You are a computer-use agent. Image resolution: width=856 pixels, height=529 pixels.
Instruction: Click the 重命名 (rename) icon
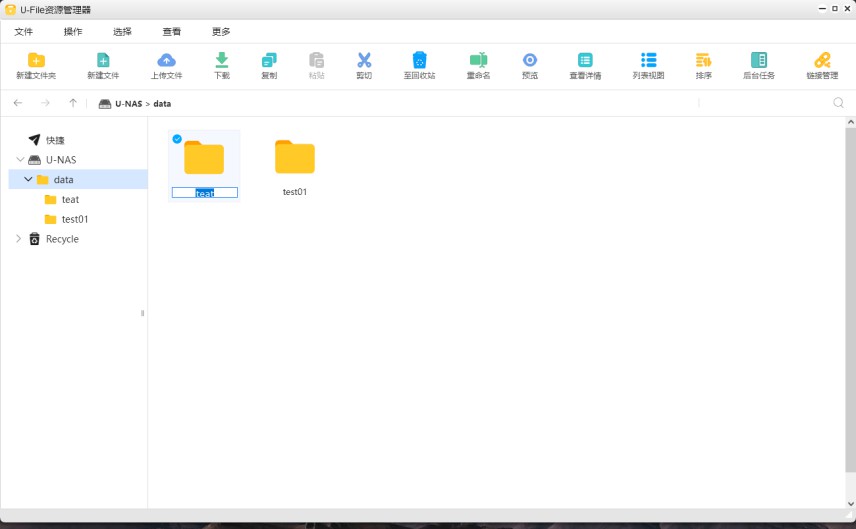[x=478, y=61]
